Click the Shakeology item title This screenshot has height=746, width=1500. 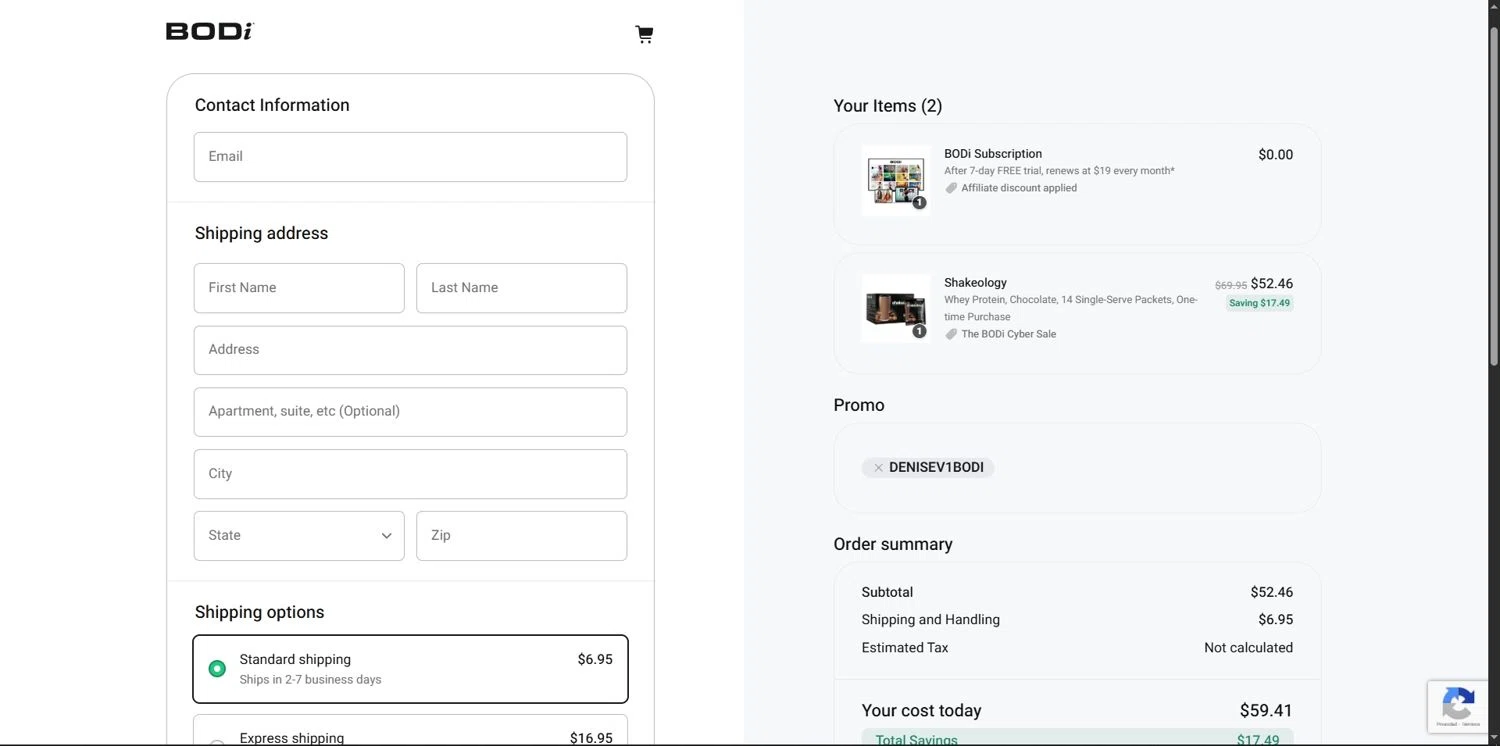click(x=975, y=283)
